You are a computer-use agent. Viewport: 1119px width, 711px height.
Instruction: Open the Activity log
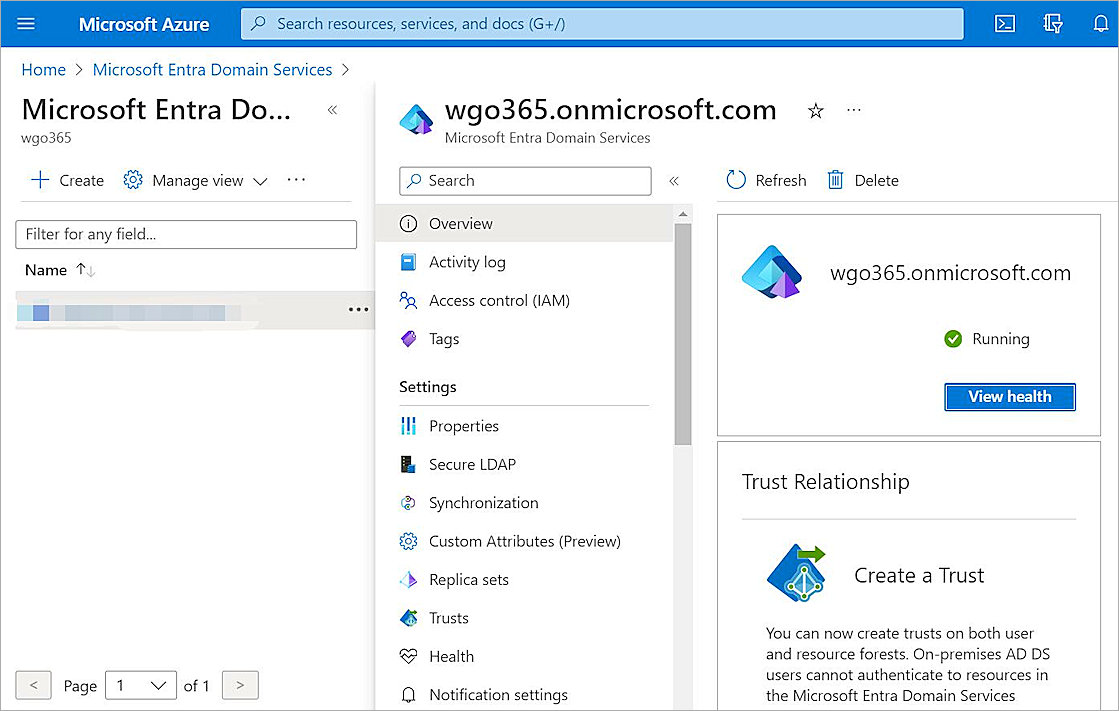click(x=465, y=262)
